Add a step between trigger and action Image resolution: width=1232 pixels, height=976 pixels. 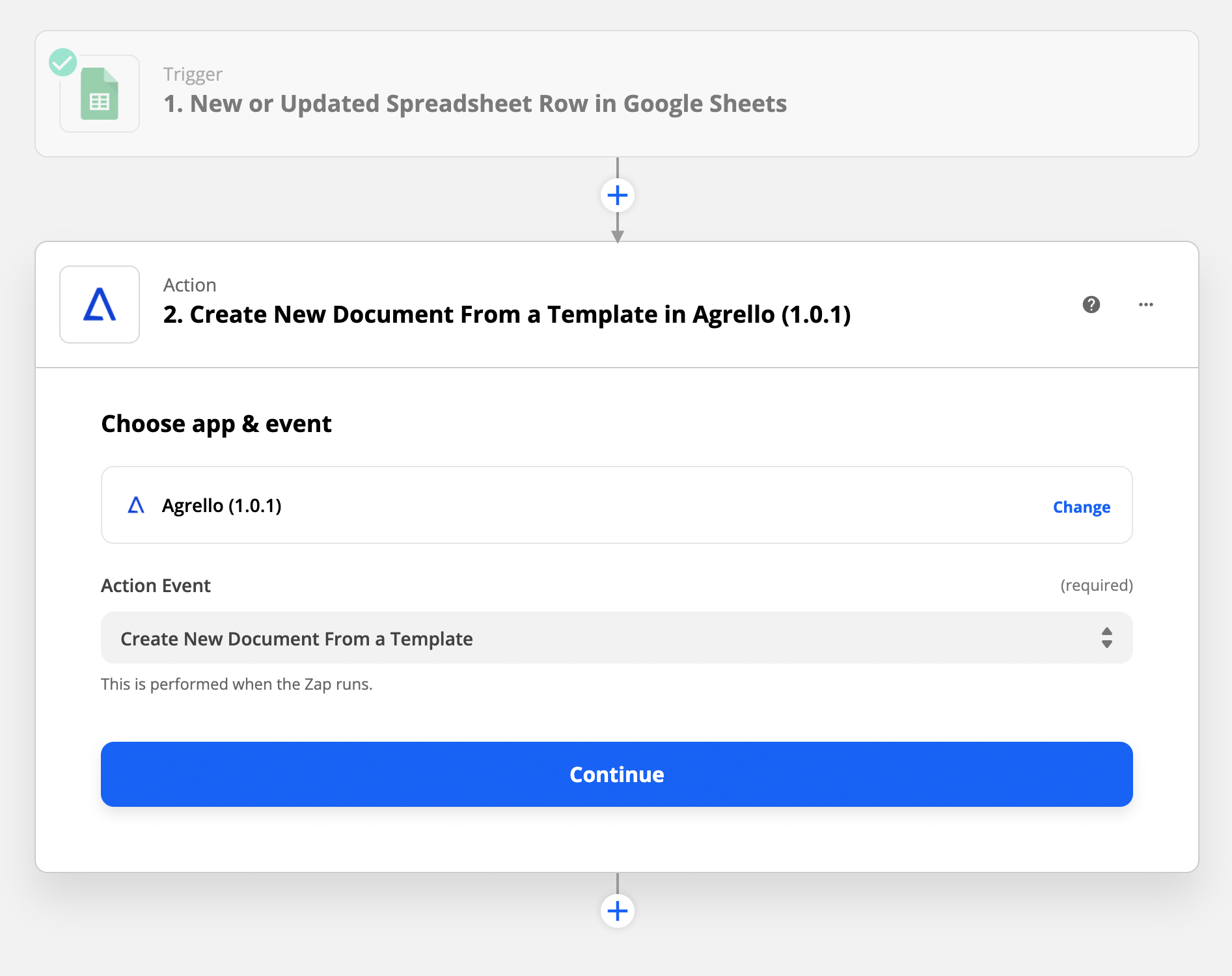(618, 195)
